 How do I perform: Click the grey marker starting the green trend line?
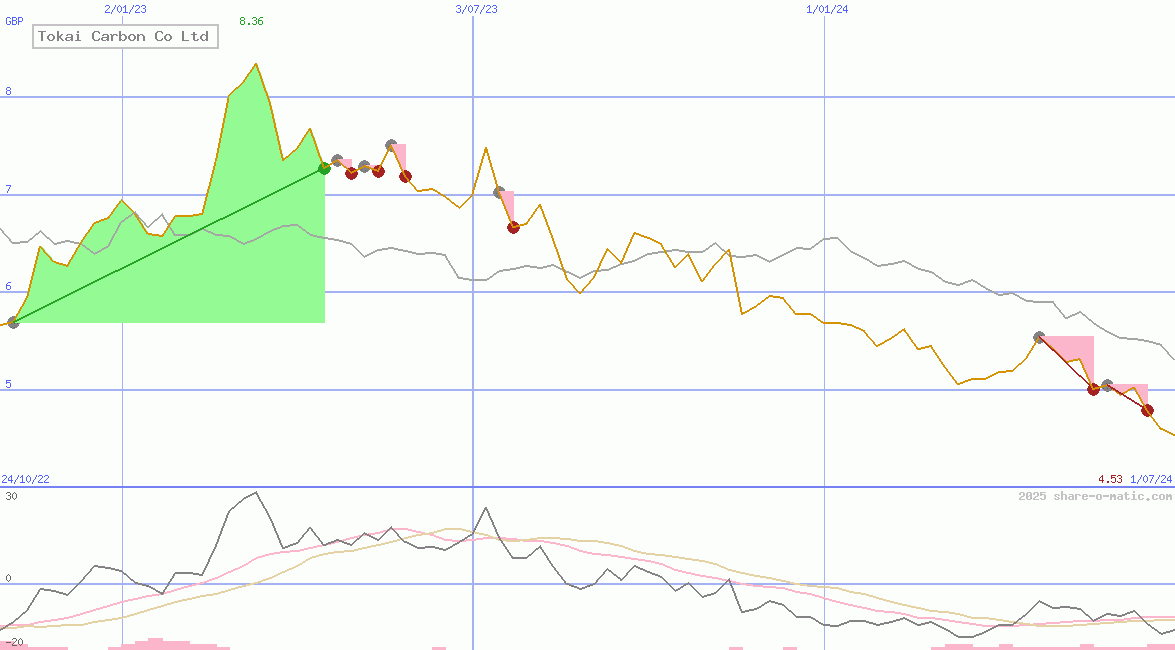click(13, 322)
